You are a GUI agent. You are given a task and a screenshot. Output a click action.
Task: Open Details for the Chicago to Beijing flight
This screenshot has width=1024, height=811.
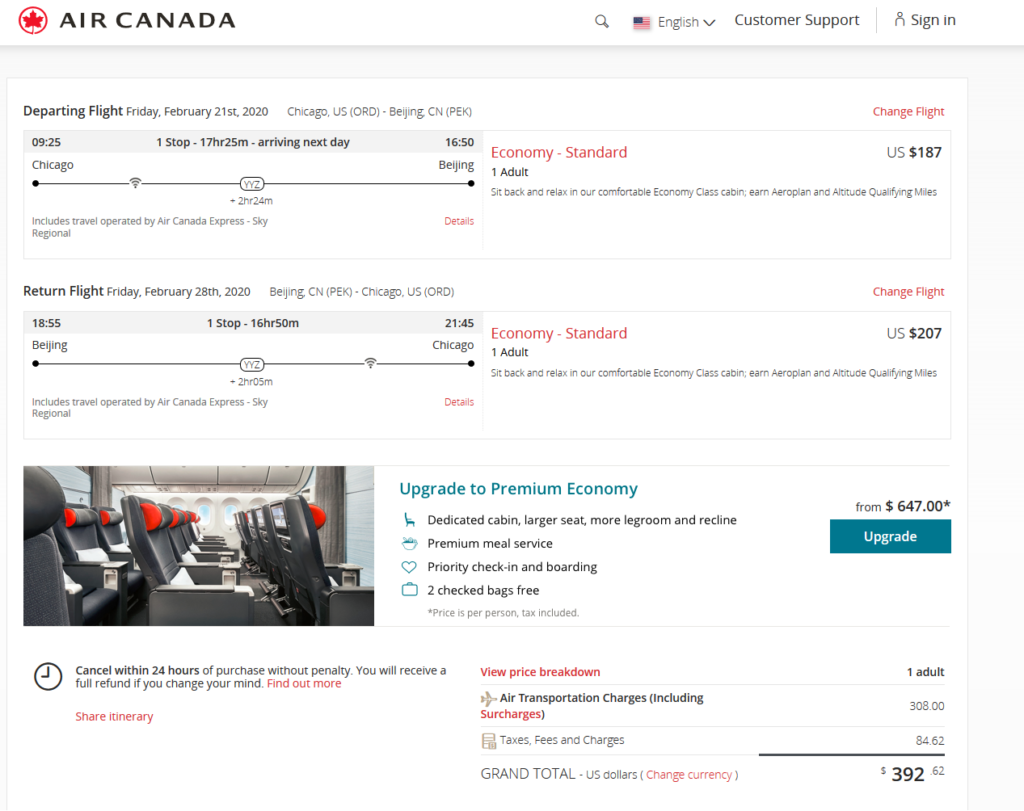[459, 221]
